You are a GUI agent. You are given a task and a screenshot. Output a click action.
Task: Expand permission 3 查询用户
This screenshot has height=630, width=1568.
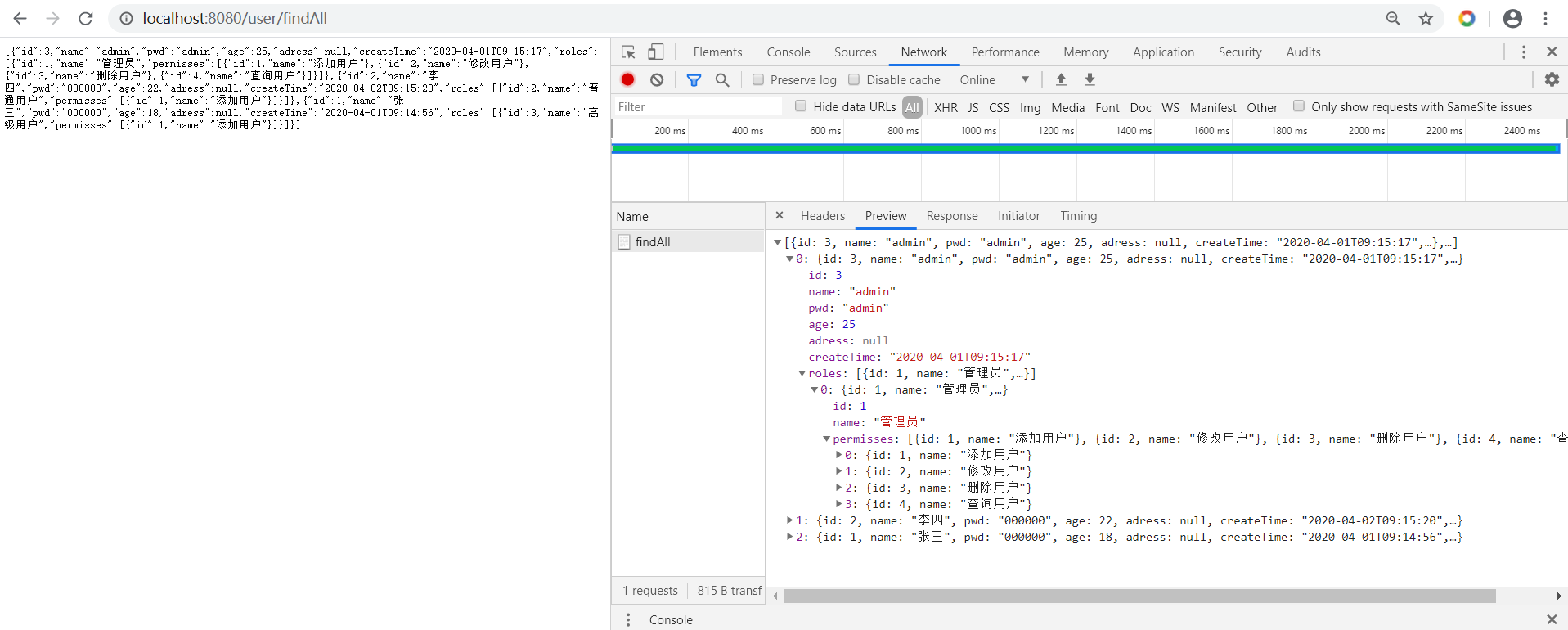[x=839, y=504]
